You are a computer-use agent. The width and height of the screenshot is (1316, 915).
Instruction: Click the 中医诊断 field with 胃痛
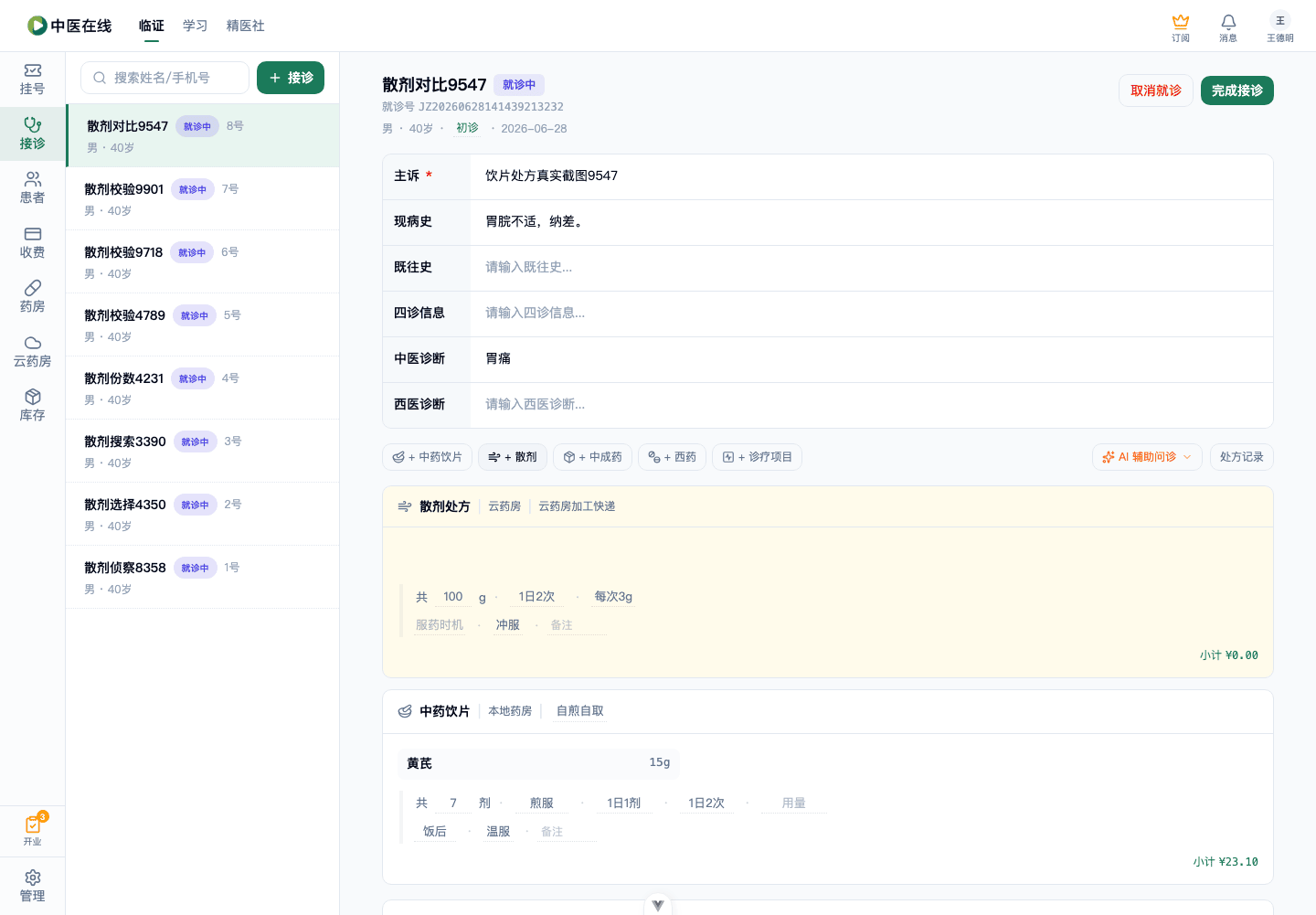tap(872, 359)
